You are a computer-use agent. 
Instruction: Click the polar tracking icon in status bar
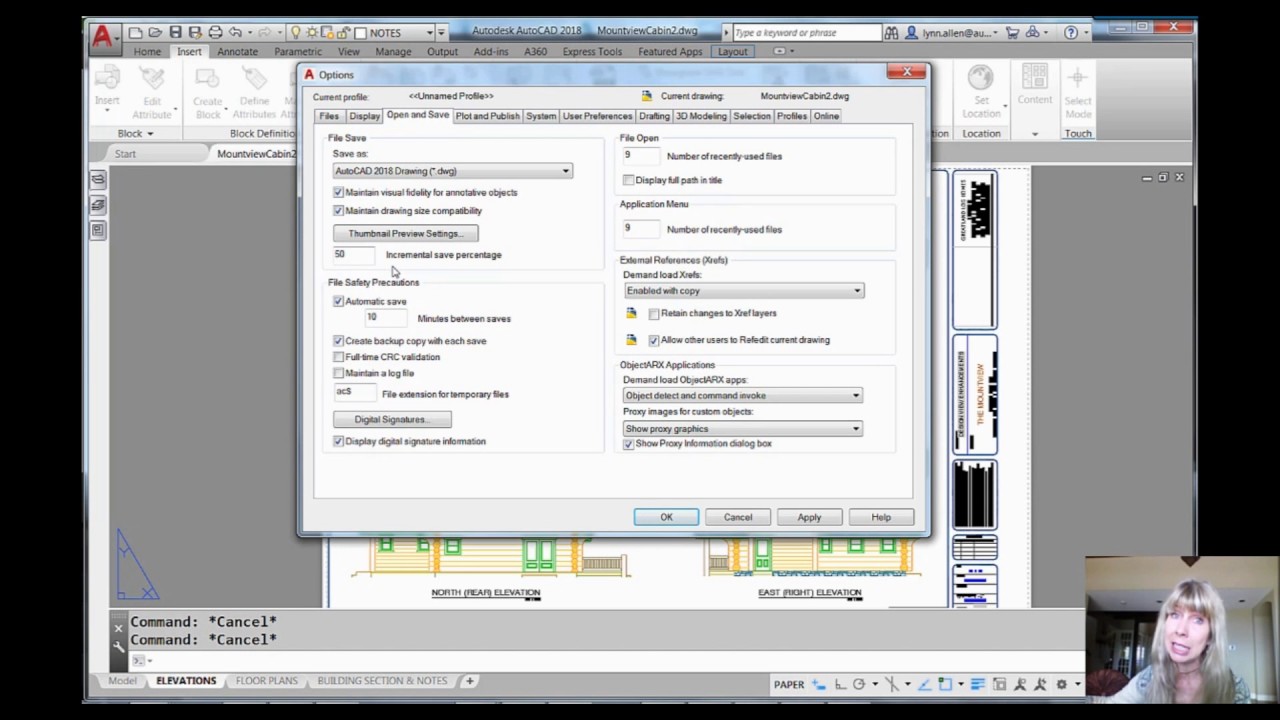point(858,684)
